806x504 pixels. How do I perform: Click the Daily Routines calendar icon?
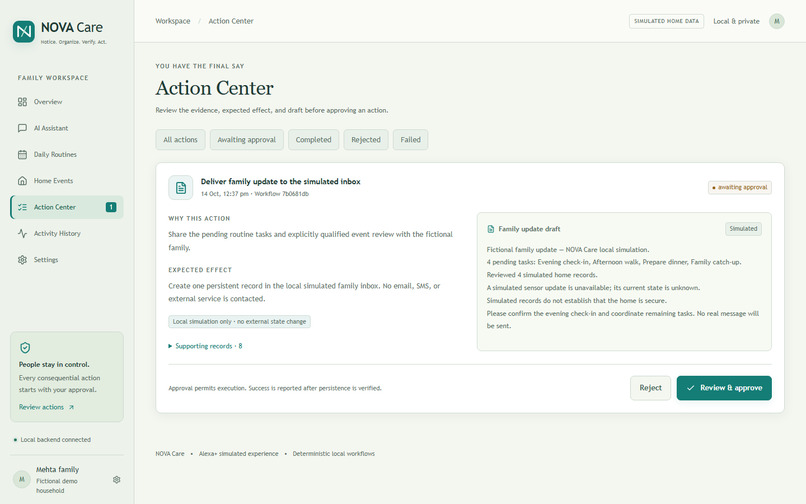[x=22, y=154]
